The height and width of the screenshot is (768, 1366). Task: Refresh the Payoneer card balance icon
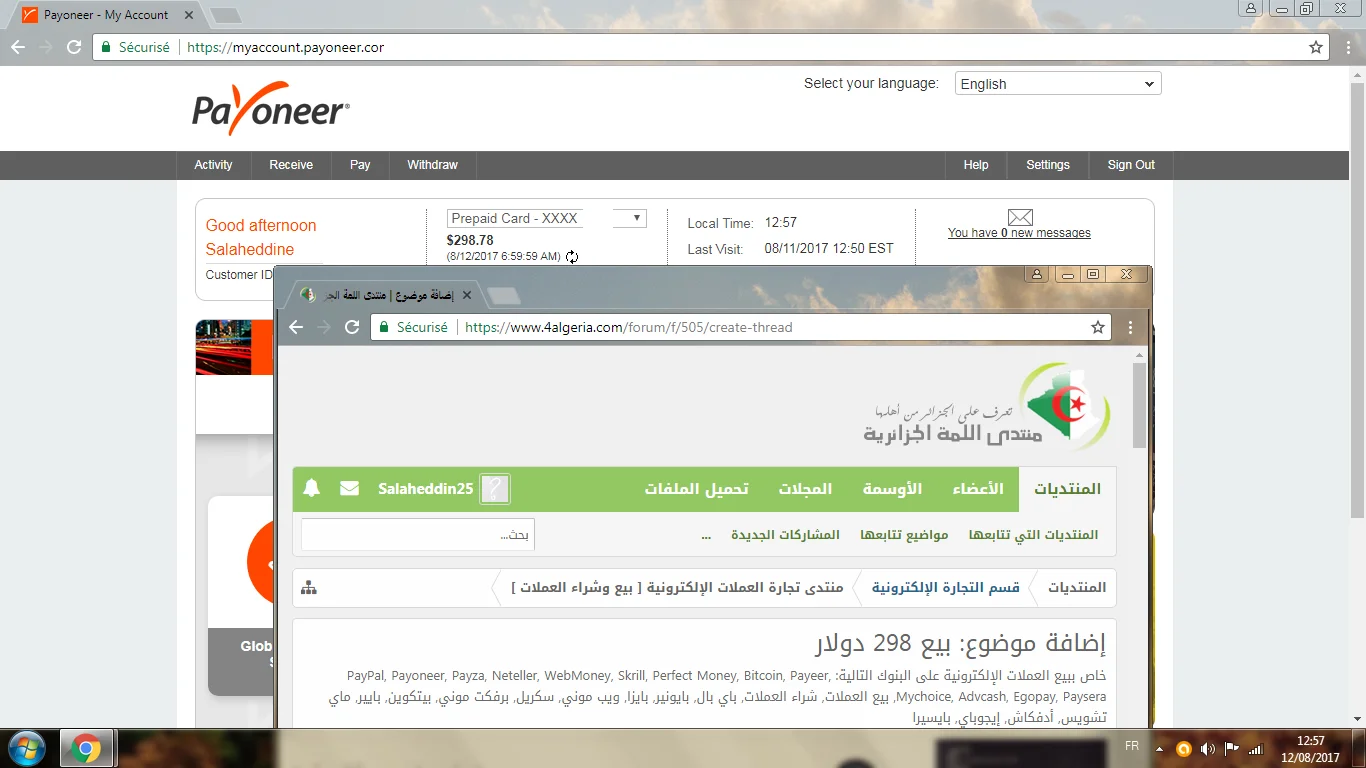pyautogui.click(x=572, y=257)
